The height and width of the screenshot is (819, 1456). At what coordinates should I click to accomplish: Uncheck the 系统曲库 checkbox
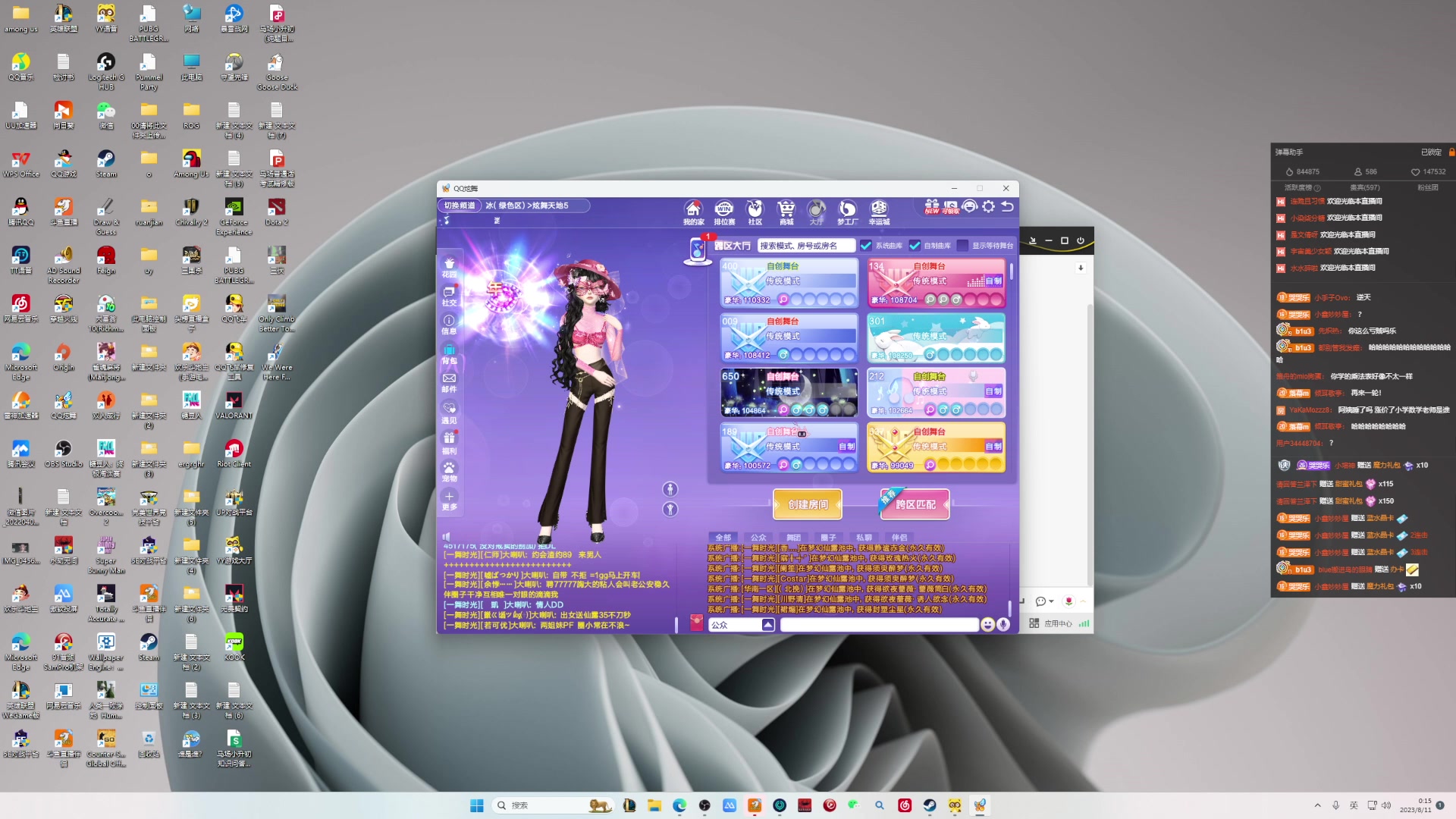(x=866, y=246)
